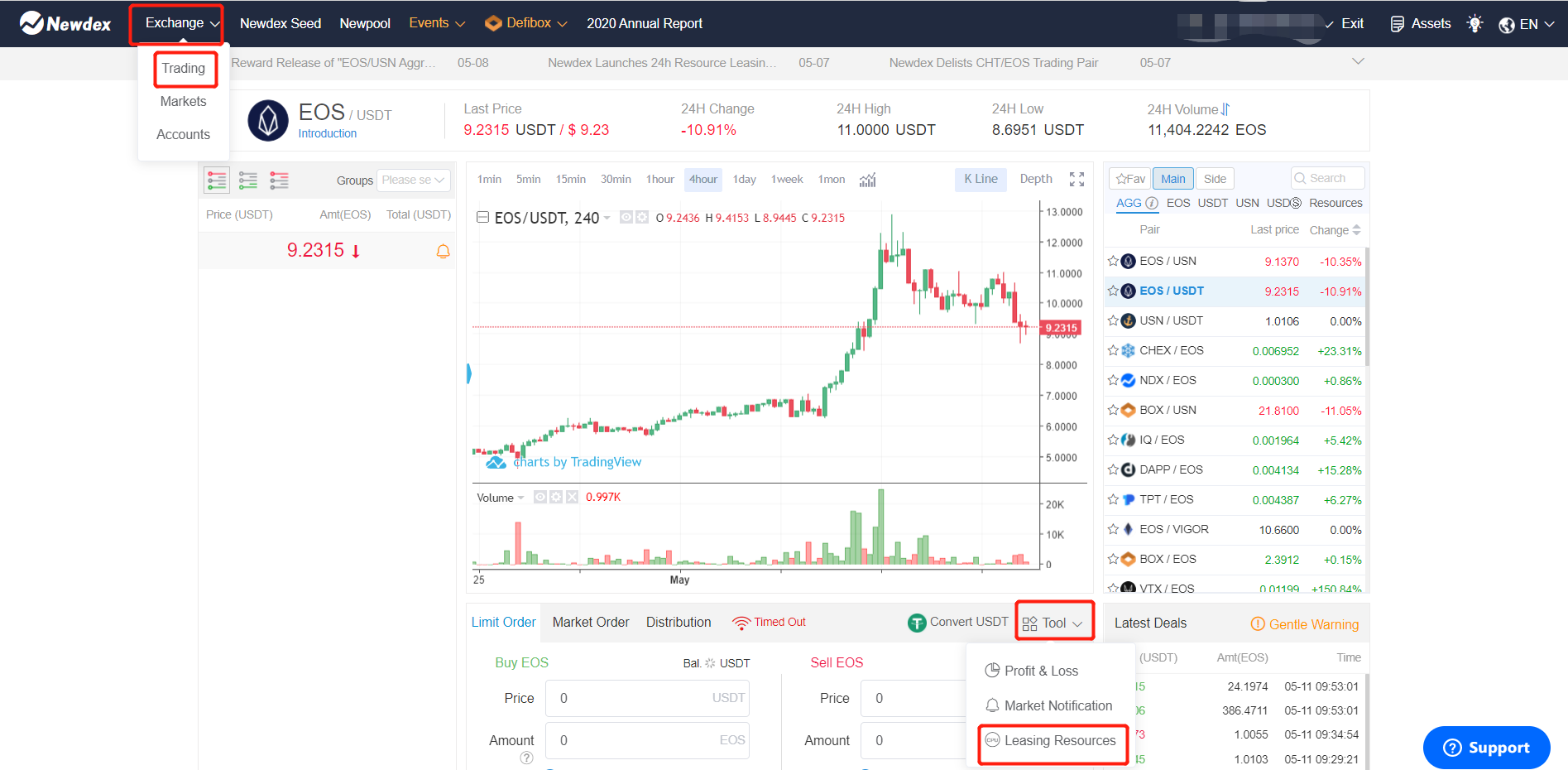Favorite the BOX / USN pair star
The image size is (1568, 770).
click(1113, 410)
